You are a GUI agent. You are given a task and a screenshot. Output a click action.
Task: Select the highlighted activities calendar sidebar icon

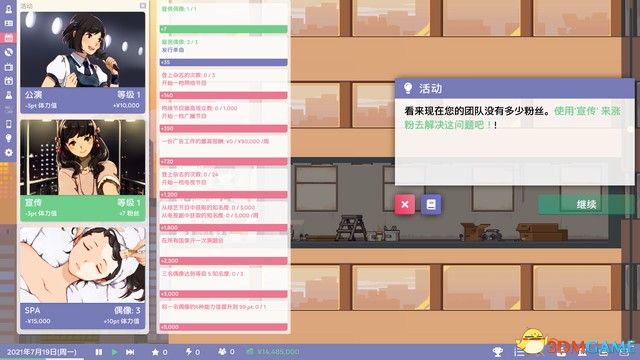tap(8, 38)
